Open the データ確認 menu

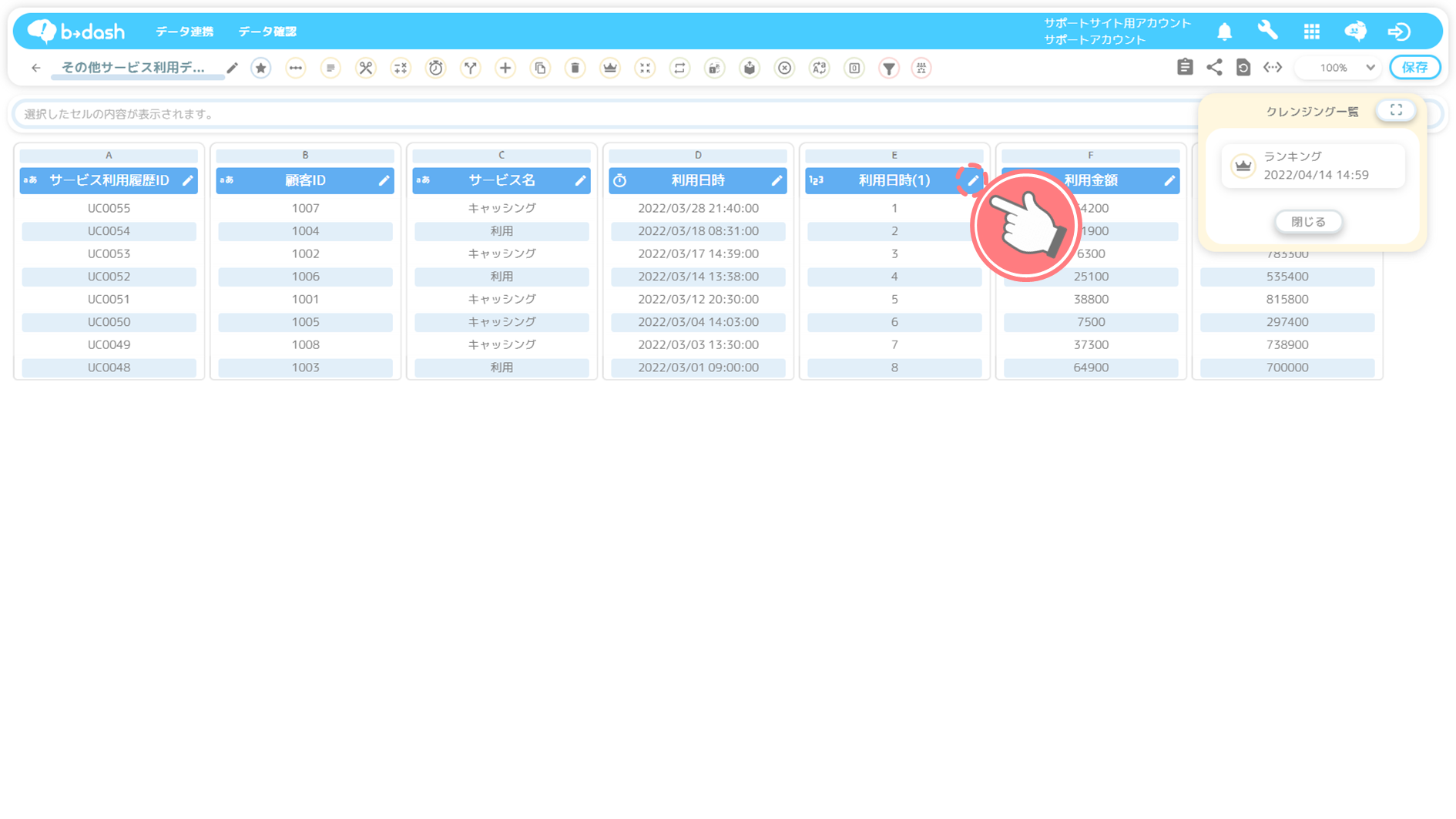coord(267,32)
